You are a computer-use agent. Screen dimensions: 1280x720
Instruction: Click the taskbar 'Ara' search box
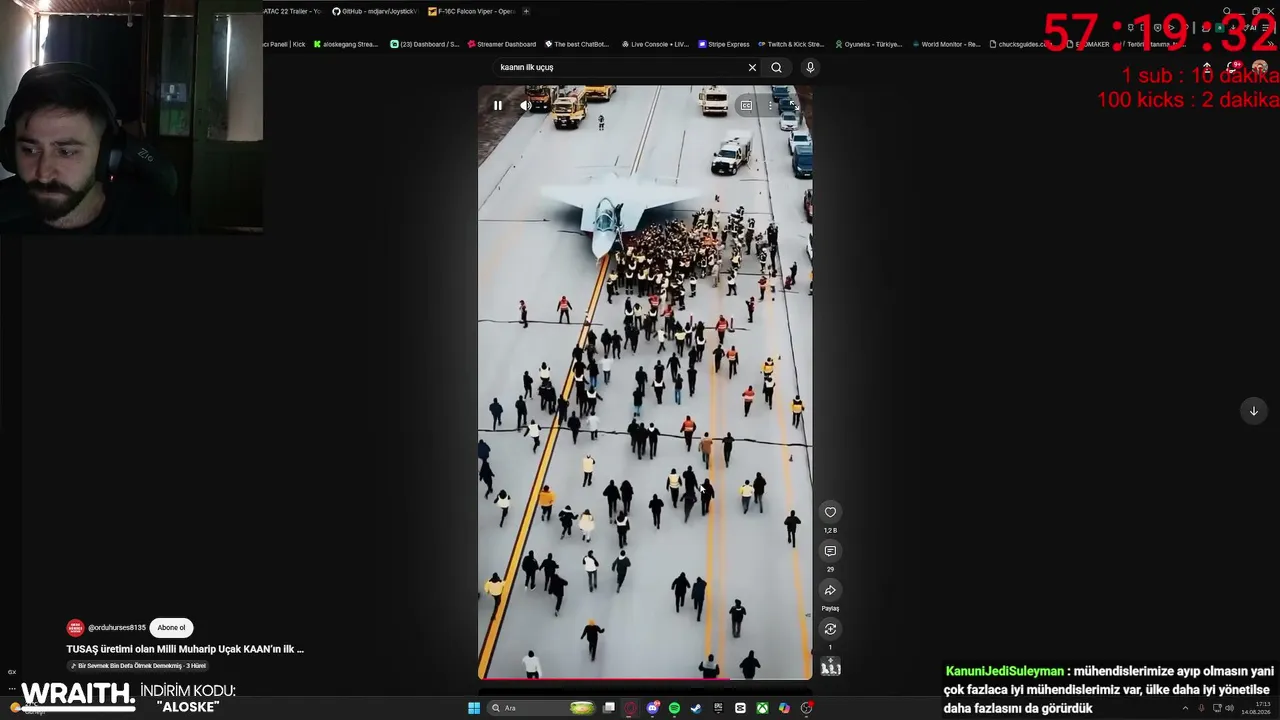coord(541,708)
